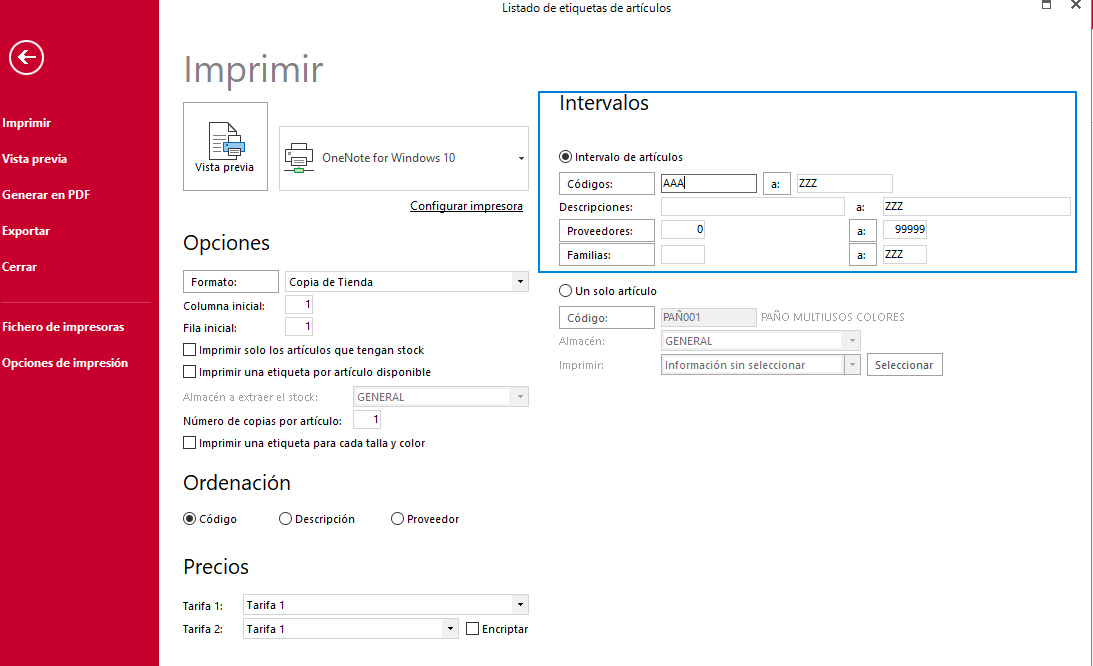
Task: Select Un solo artículo radio option
Action: coord(565,290)
